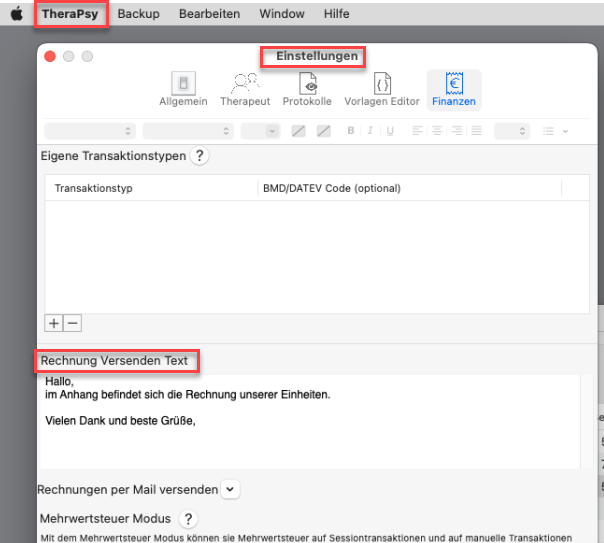Open the Apple menu
Viewport: 604px width, 543px height.
point(17,14)
